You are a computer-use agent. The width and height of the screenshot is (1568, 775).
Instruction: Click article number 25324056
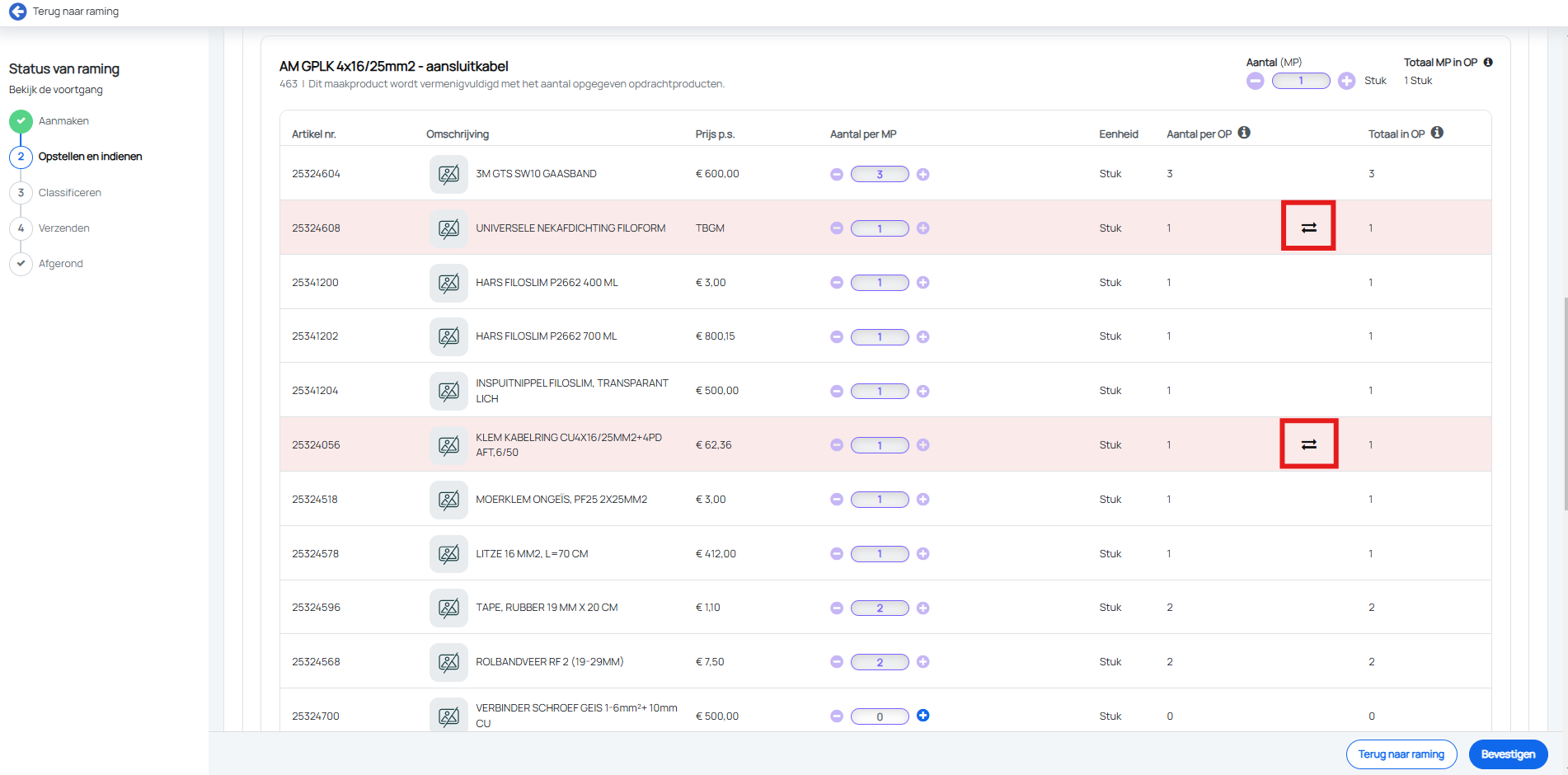(x=316, y=445)
